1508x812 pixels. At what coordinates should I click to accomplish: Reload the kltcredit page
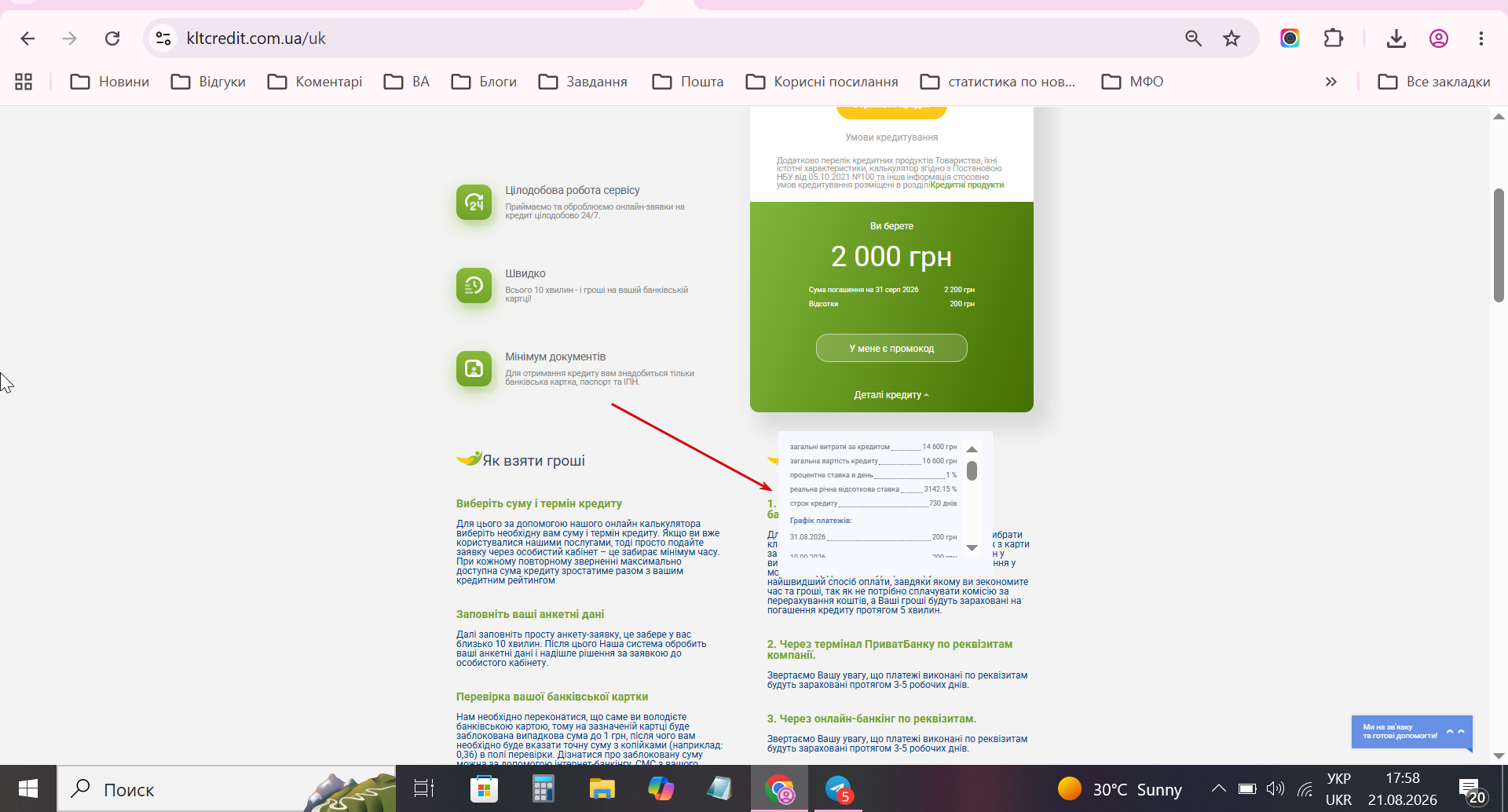(112, 38)
